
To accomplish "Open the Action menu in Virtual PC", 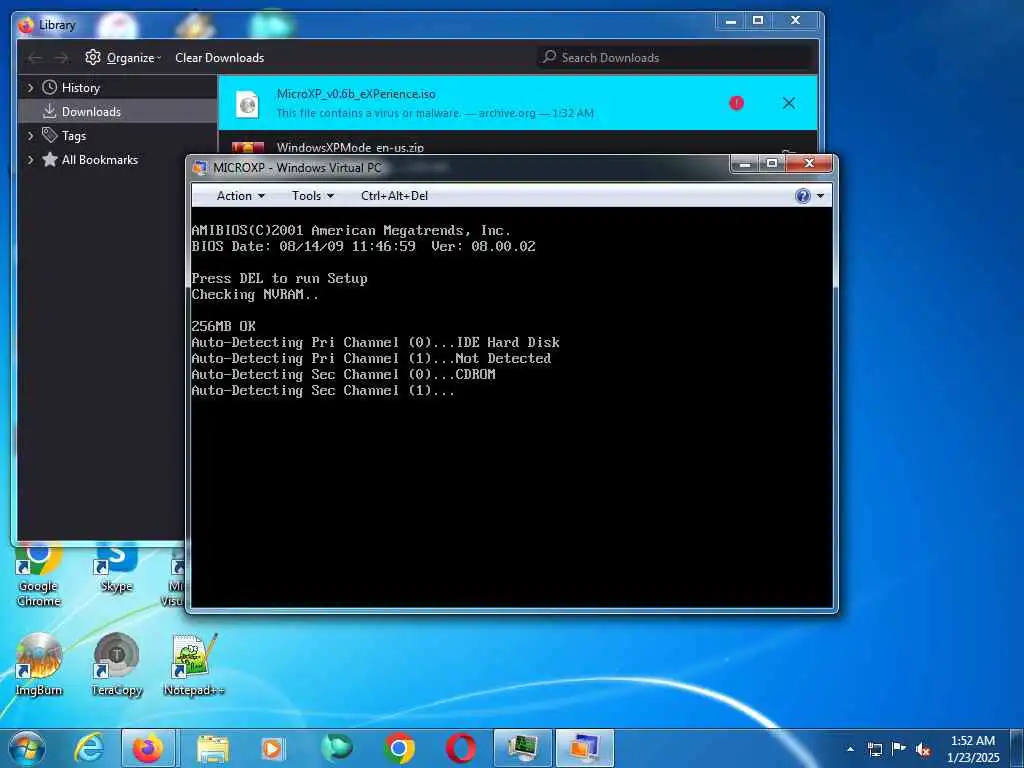I will point(240,196).
